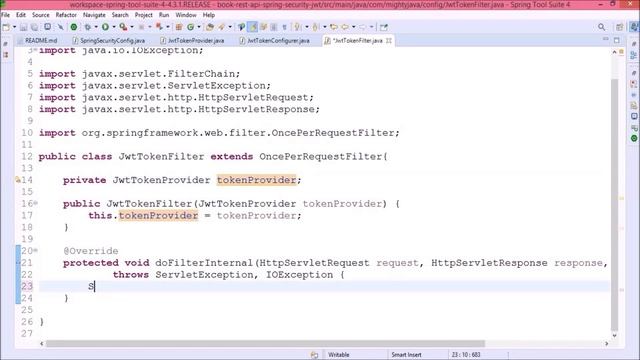
Task: Toggle Block Selection Mode in toolbar
Action: click(x=274, y=27)
